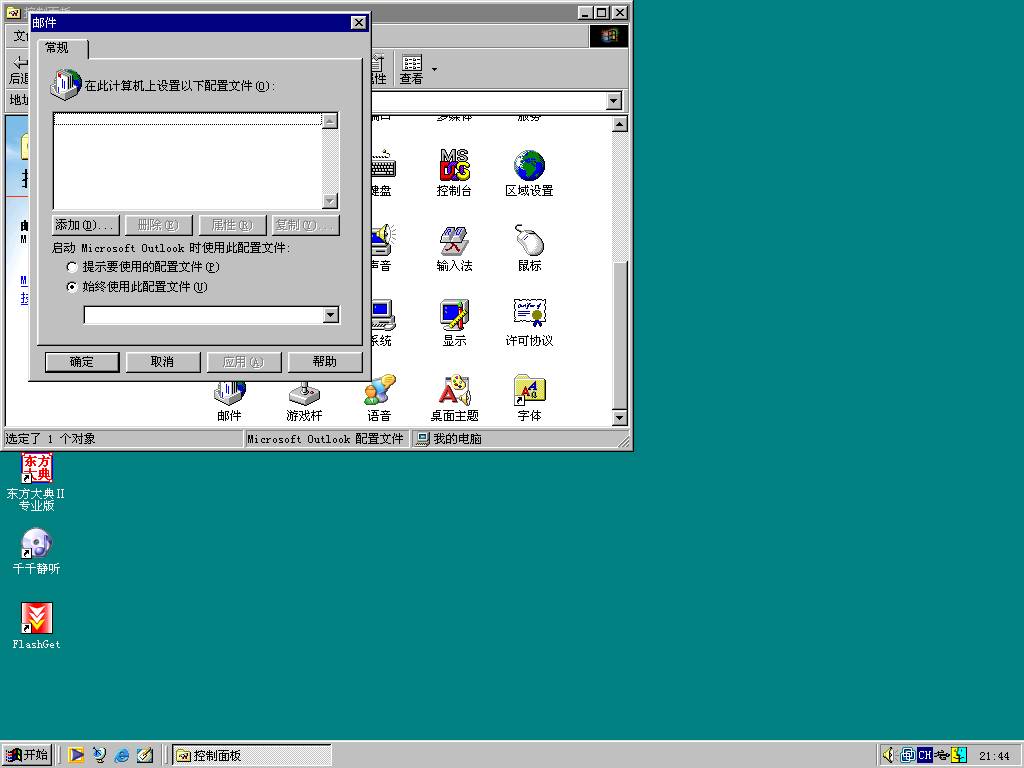1024x768 pixels.
Task: Open the 桌面主题 desktop themes icon
Action: point(454,391)
